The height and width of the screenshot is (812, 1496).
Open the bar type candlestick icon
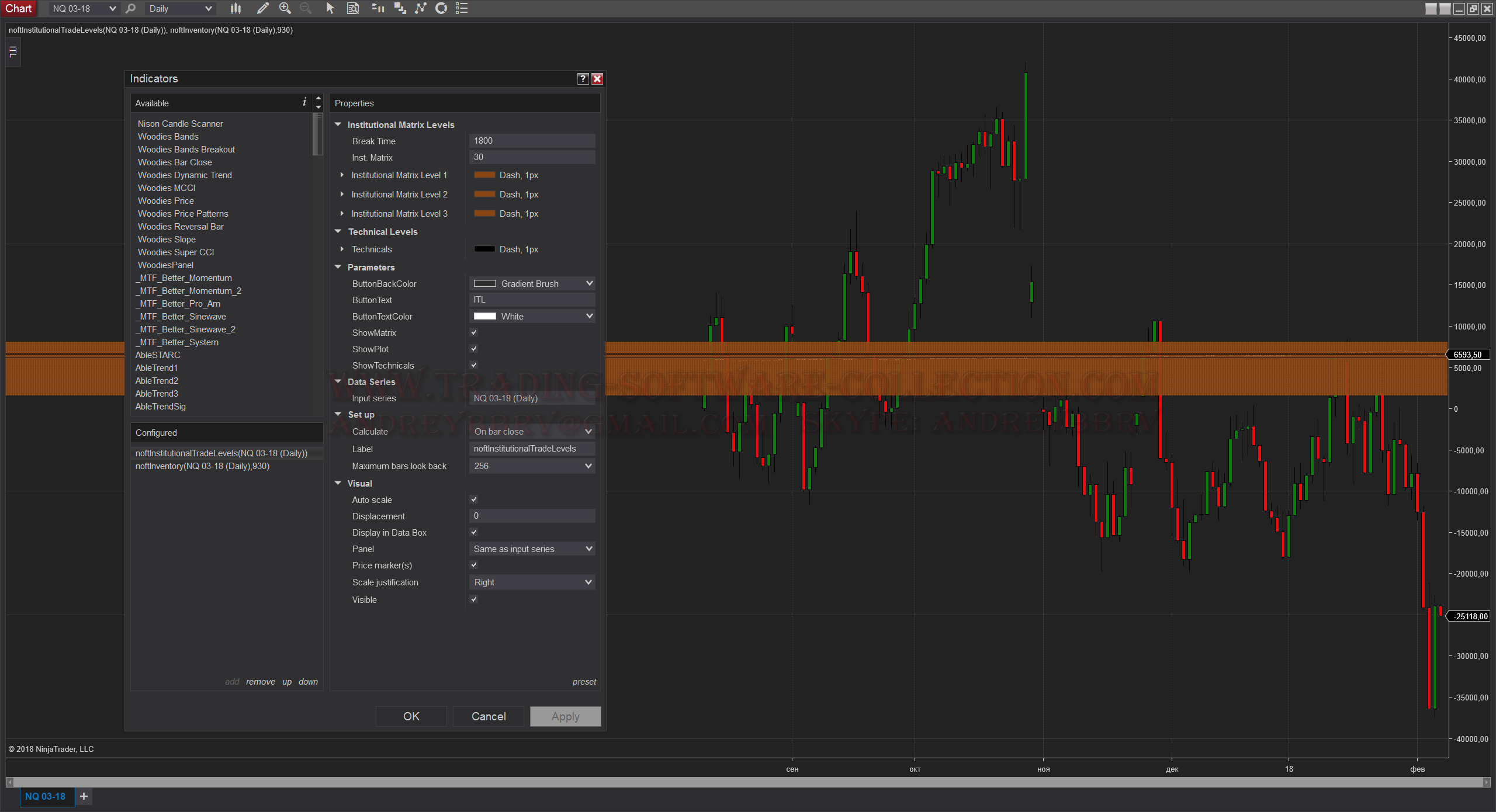(236, 8)
